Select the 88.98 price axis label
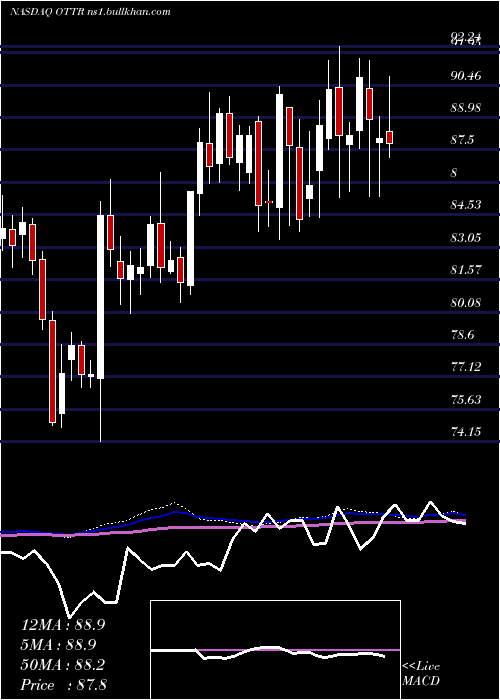The height and width of the screenshot is (700, 500). point(466,108)
